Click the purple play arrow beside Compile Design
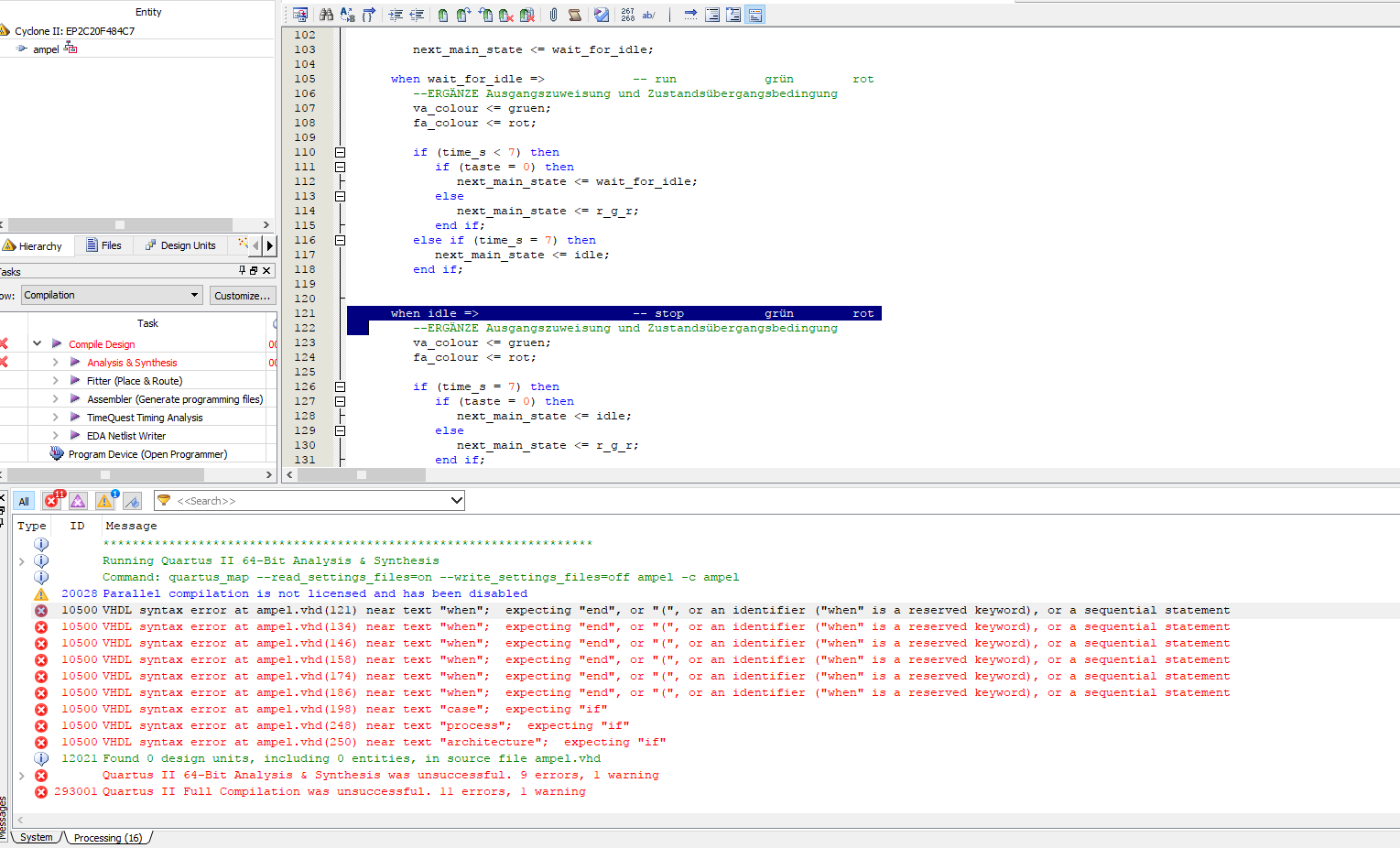 [57, 343]
